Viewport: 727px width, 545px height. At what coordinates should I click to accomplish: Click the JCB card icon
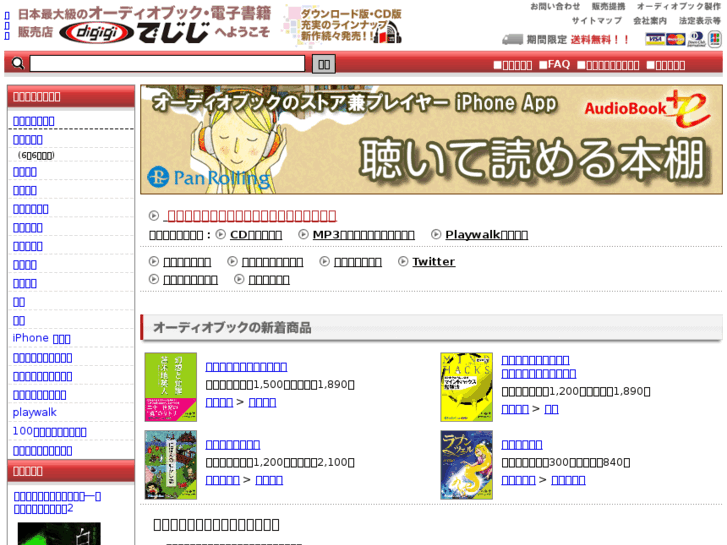(x=715, y=39)
